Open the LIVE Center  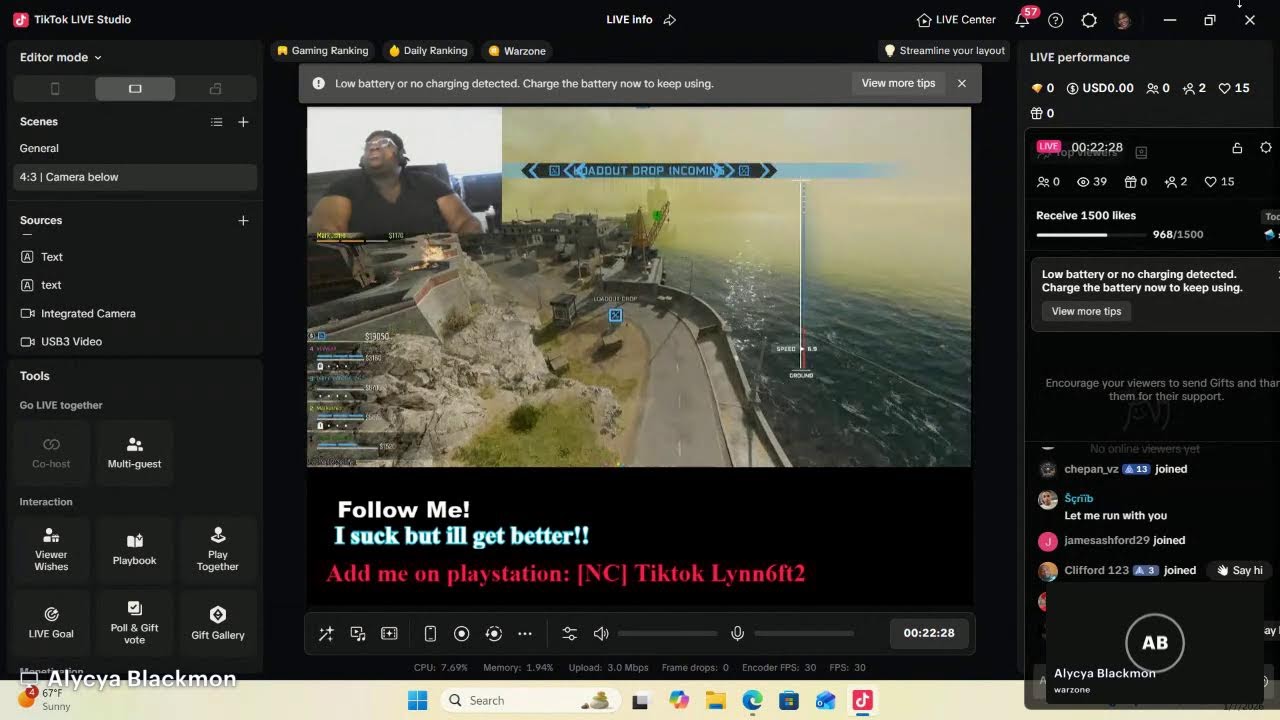tap(956, 19)
